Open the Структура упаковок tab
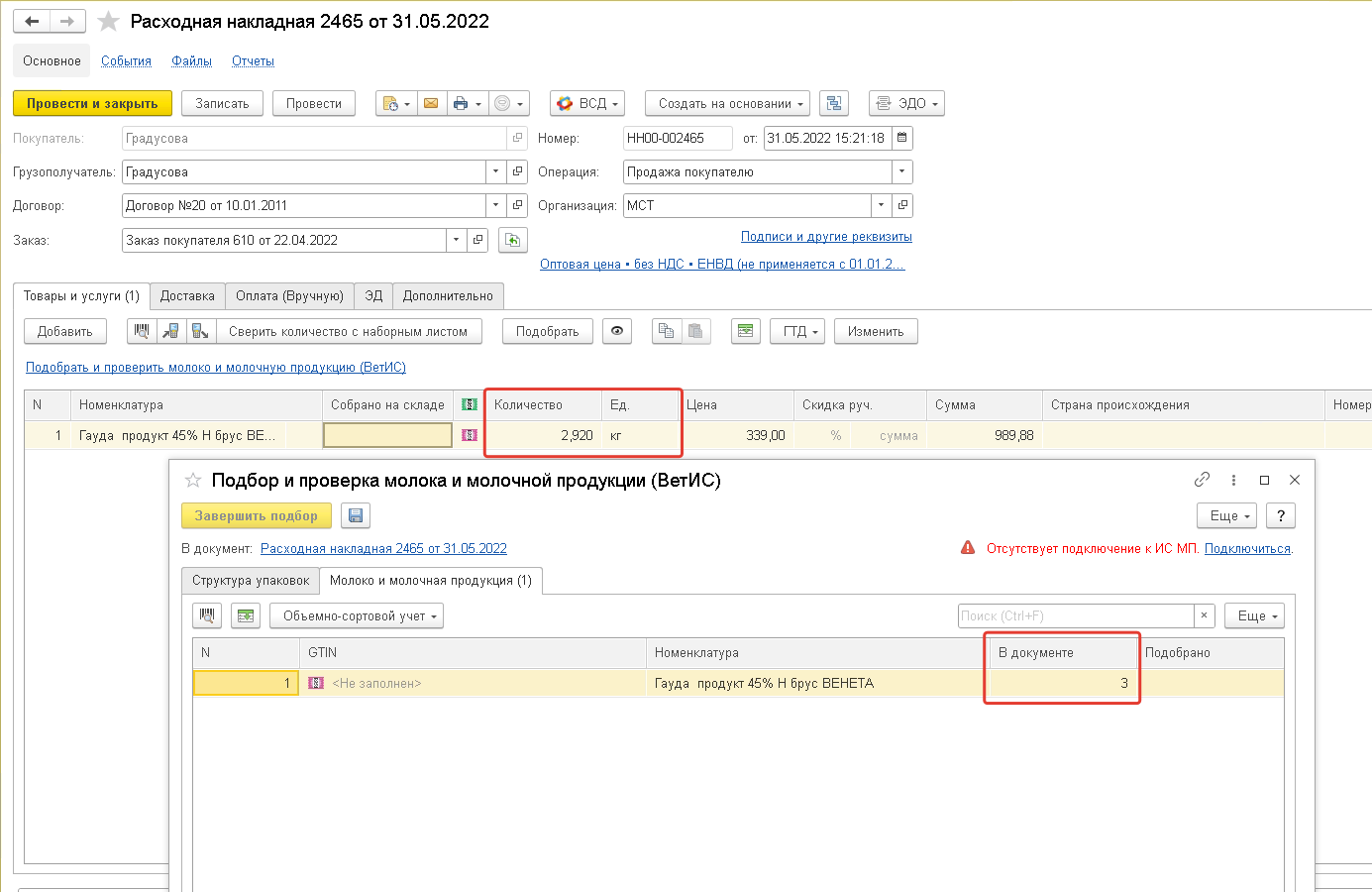This screenshot has width=1372, height=892. [x=251, y=580]
